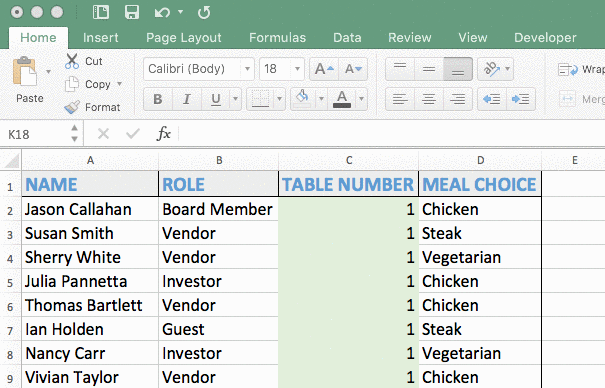Toggle Bold formatting
The height and width of the screenshot is (388, 605).
tap(158, 99)
